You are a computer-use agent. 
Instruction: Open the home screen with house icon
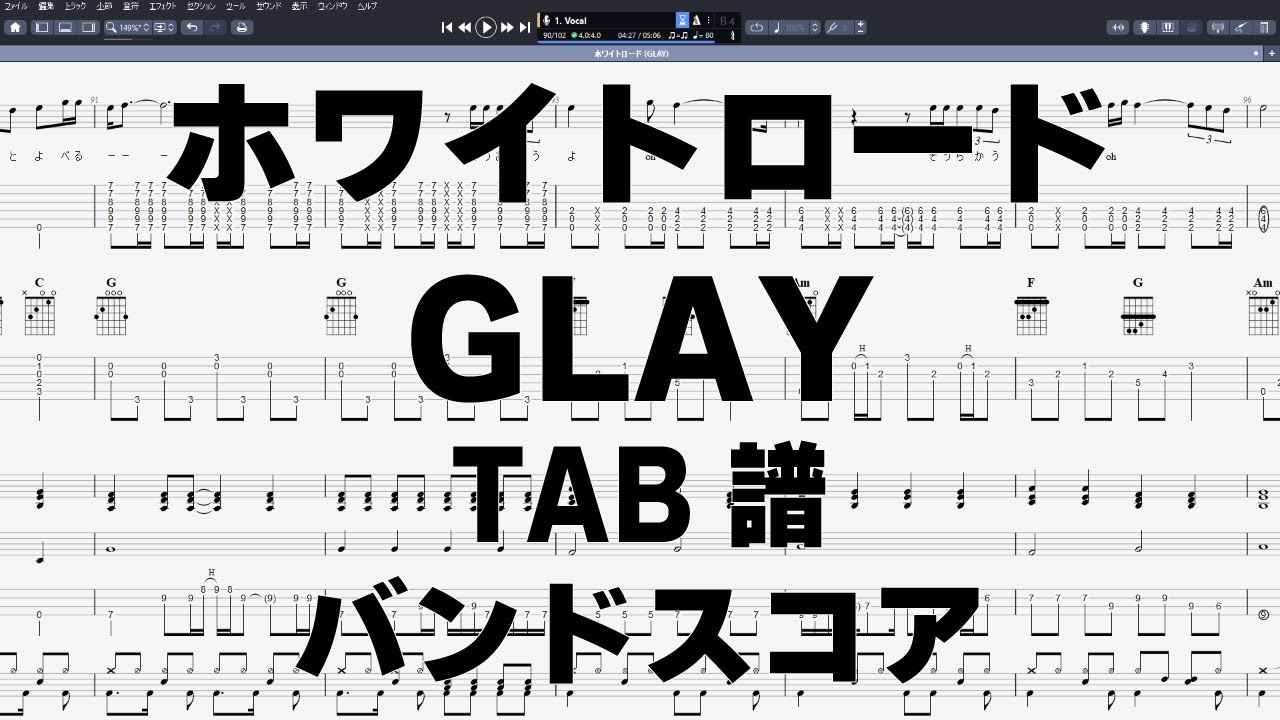[x=15, y=27]
